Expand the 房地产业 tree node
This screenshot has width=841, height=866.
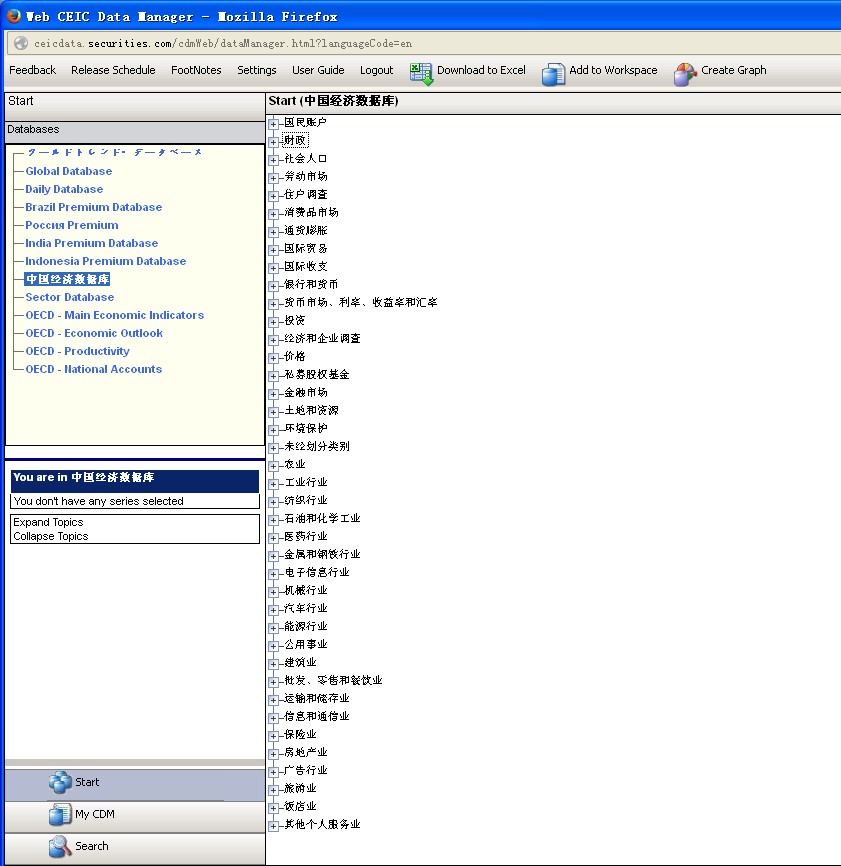[273, 754]
